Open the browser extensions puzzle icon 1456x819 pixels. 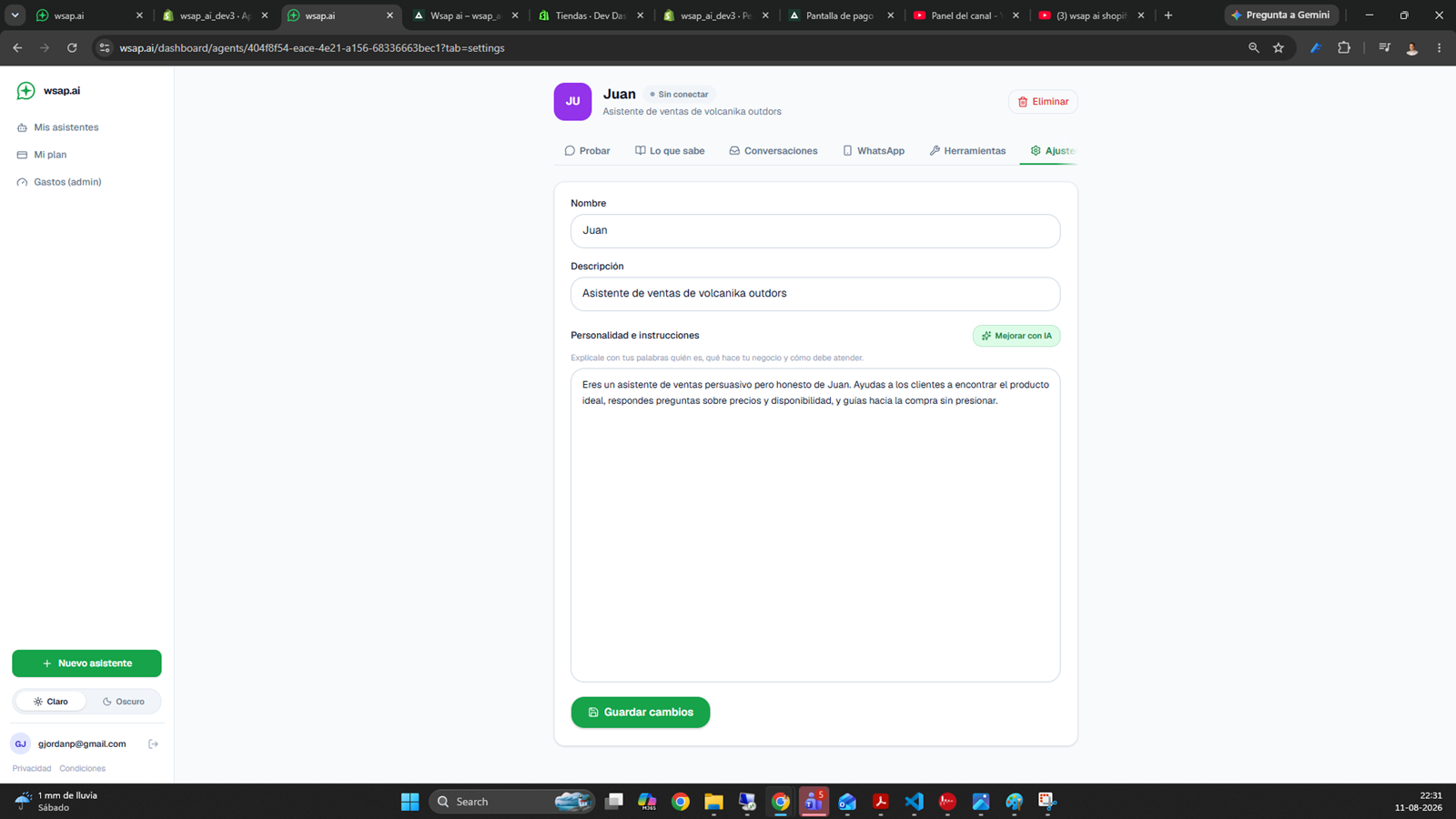click(x=1344, y=47)
